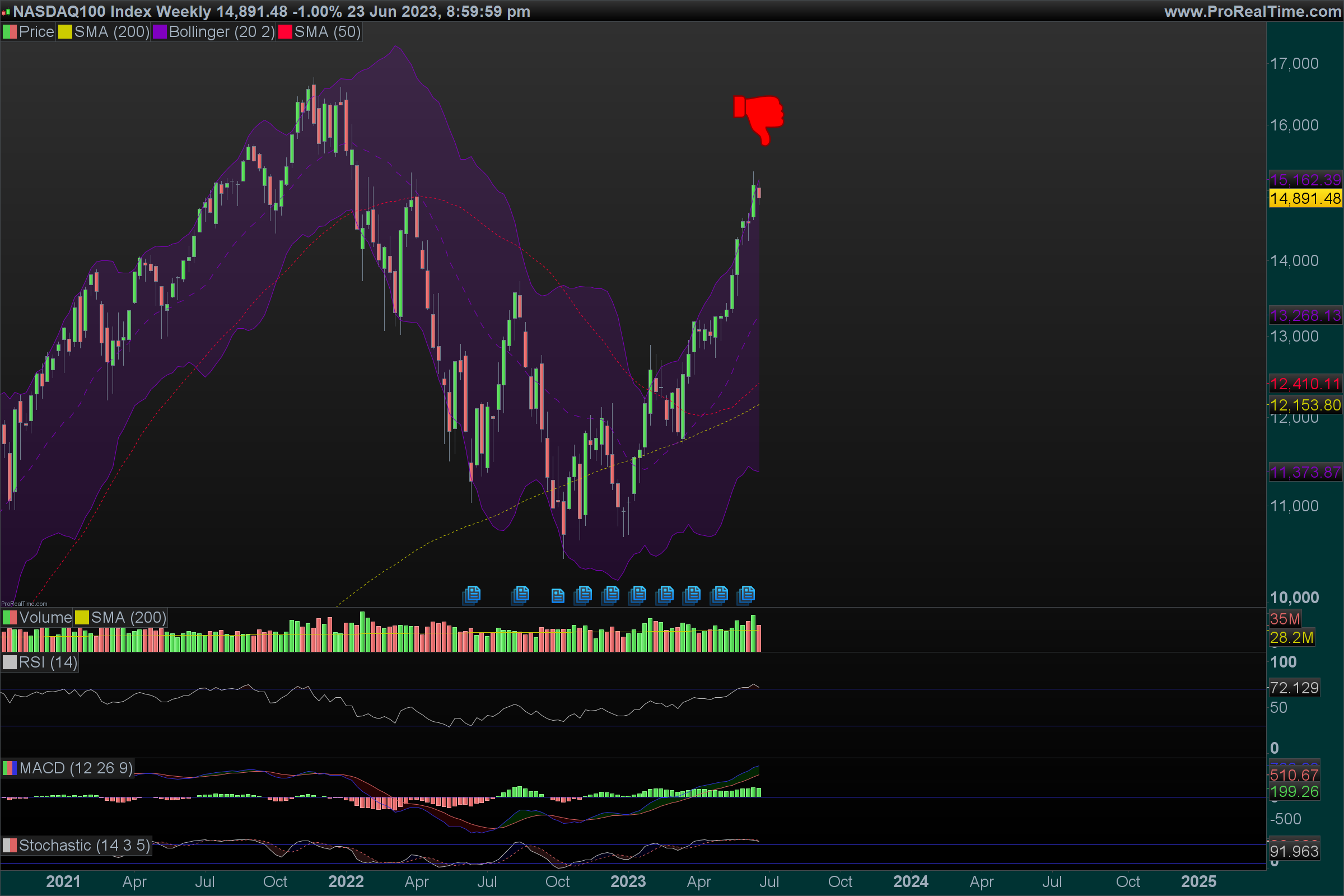1344x896 pixels.
Task: Click the 15,162.39 upper Bollinger value label
Action: pyautogui.click(x=1305, y=180)
